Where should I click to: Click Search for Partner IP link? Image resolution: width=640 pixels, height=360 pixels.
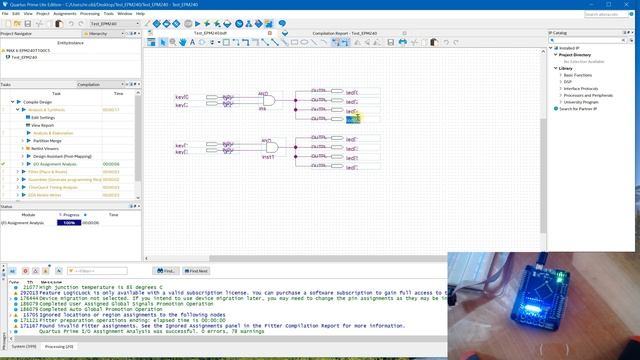(578, 109)
